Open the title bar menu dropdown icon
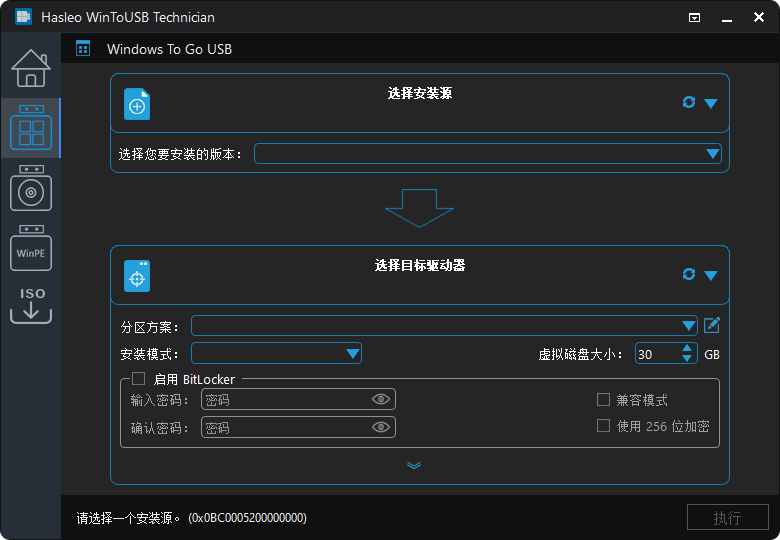This screenshot has height=540, width=780. (x=694, y=18)
